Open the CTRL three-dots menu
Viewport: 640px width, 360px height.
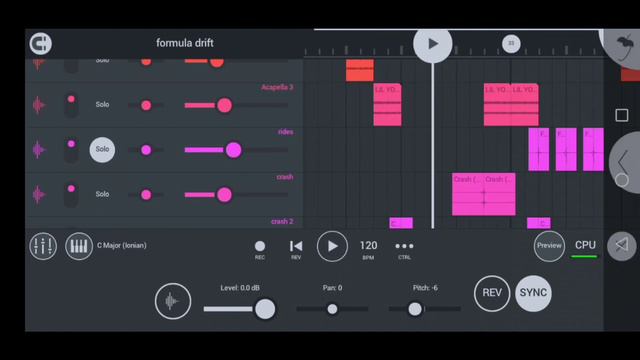(404, 249)
